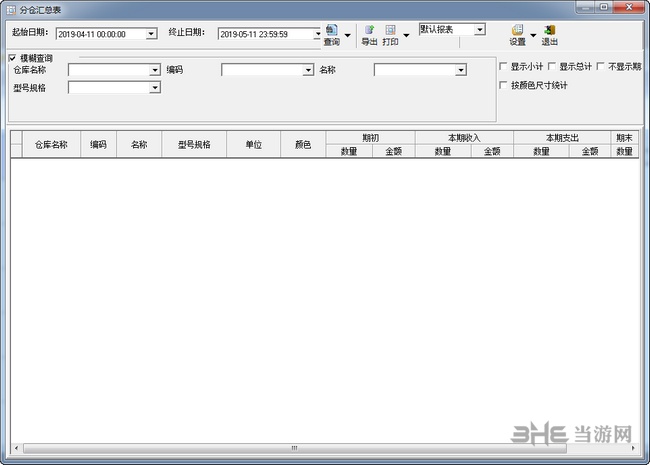
Task: Click 数量 header under 本期收入
Action: click(x=443, y=151)
